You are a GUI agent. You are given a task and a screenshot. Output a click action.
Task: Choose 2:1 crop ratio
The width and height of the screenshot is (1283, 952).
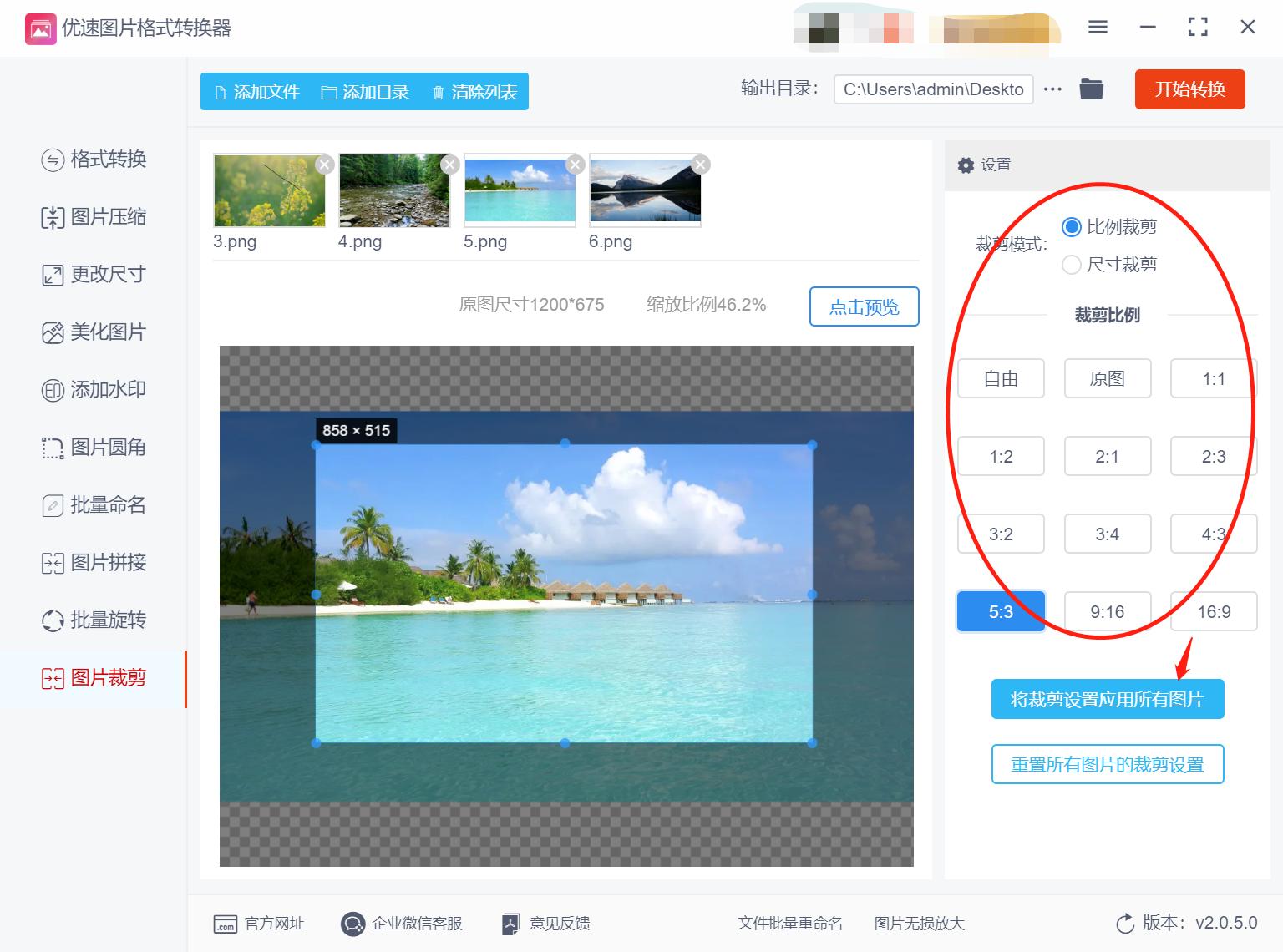[x=1108, y=456]
